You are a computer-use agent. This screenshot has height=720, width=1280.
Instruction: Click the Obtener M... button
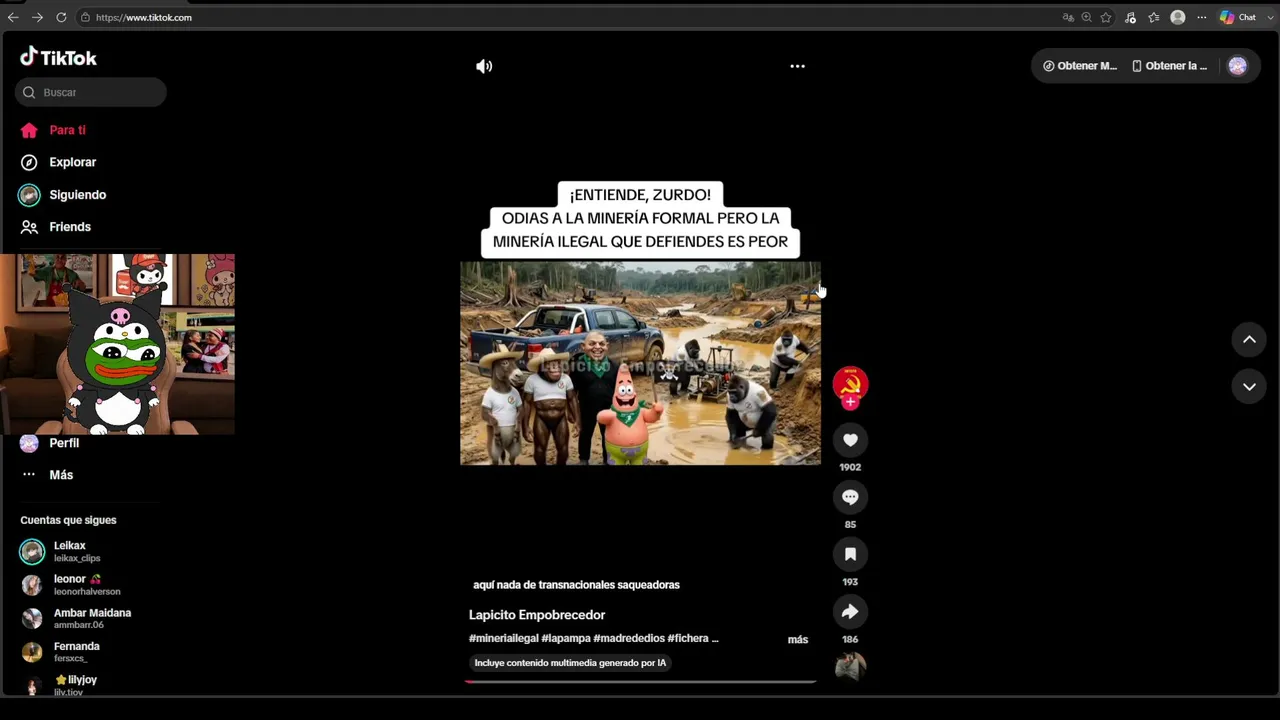(x=1080, y=66)
